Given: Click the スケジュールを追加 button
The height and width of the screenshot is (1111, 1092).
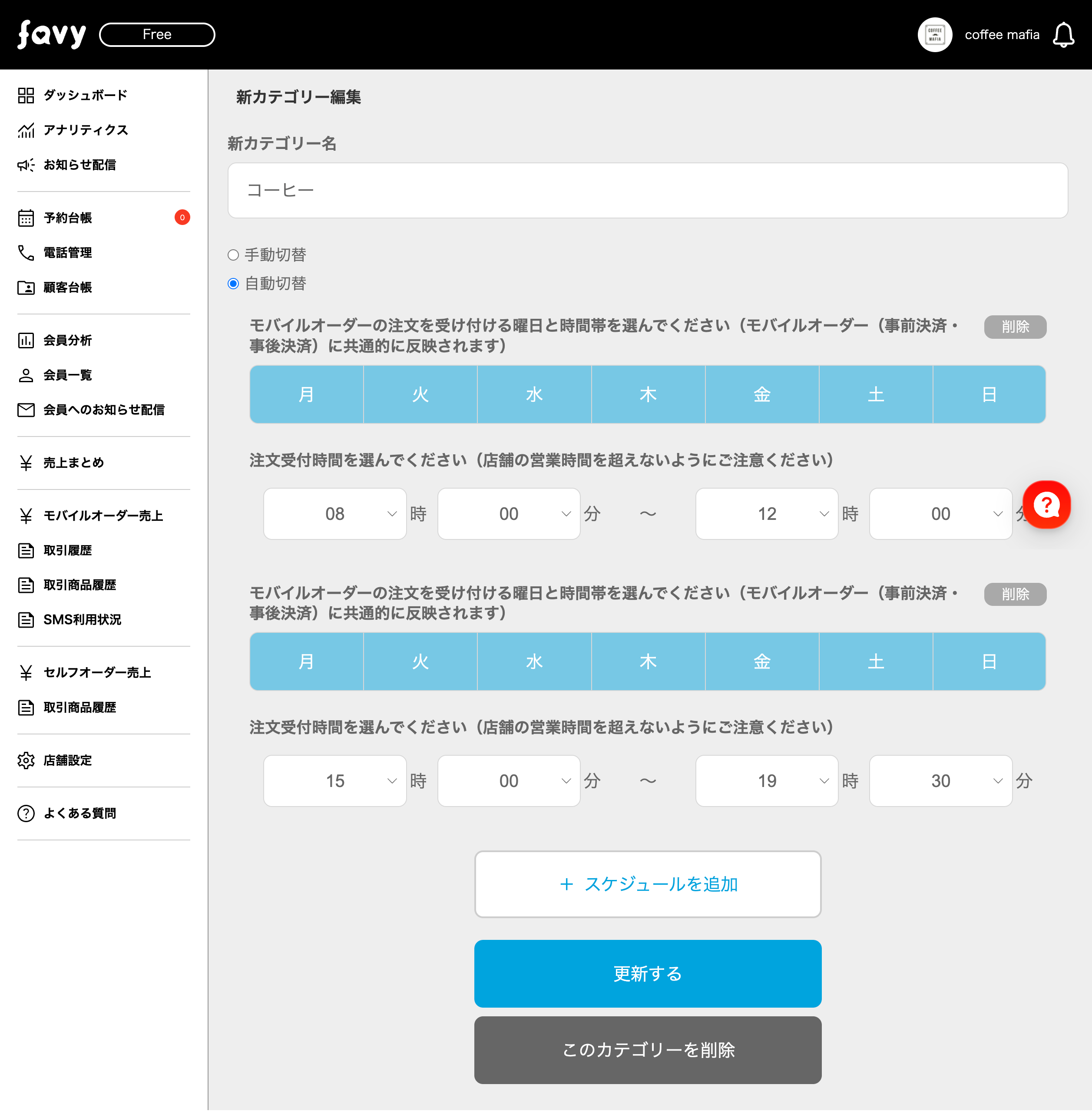Looking at the screenshot, I should 648,884.
